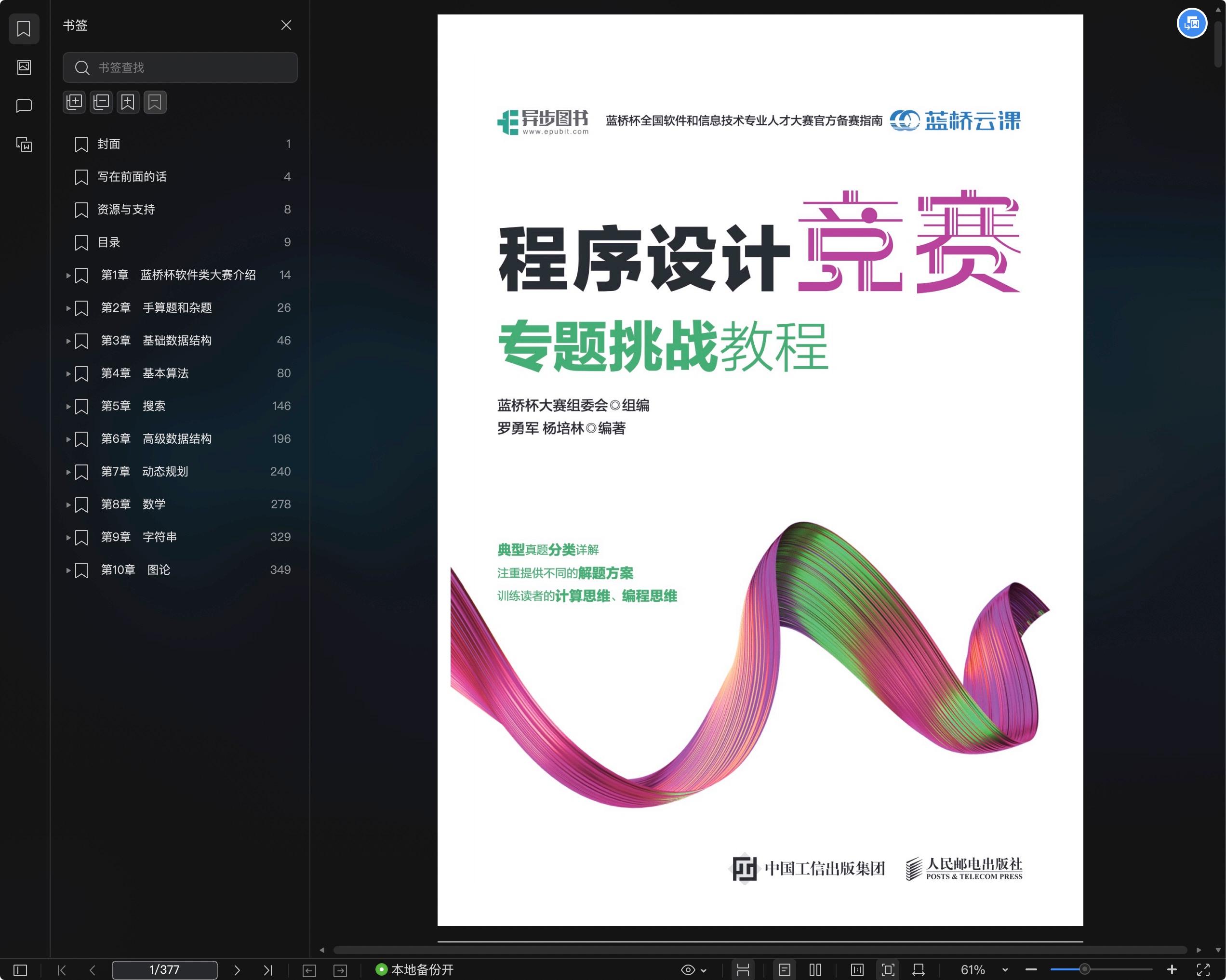
Task: Expand 第10章 图论 bookmark
Action: tap(68, 570)
